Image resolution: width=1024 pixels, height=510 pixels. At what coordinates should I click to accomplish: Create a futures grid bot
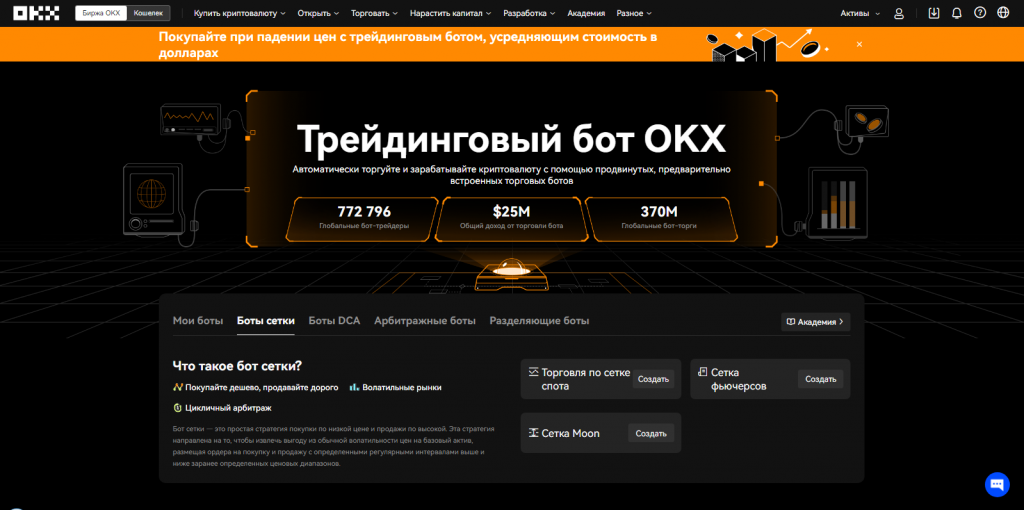pyautogui.click(x=820, y=379)
